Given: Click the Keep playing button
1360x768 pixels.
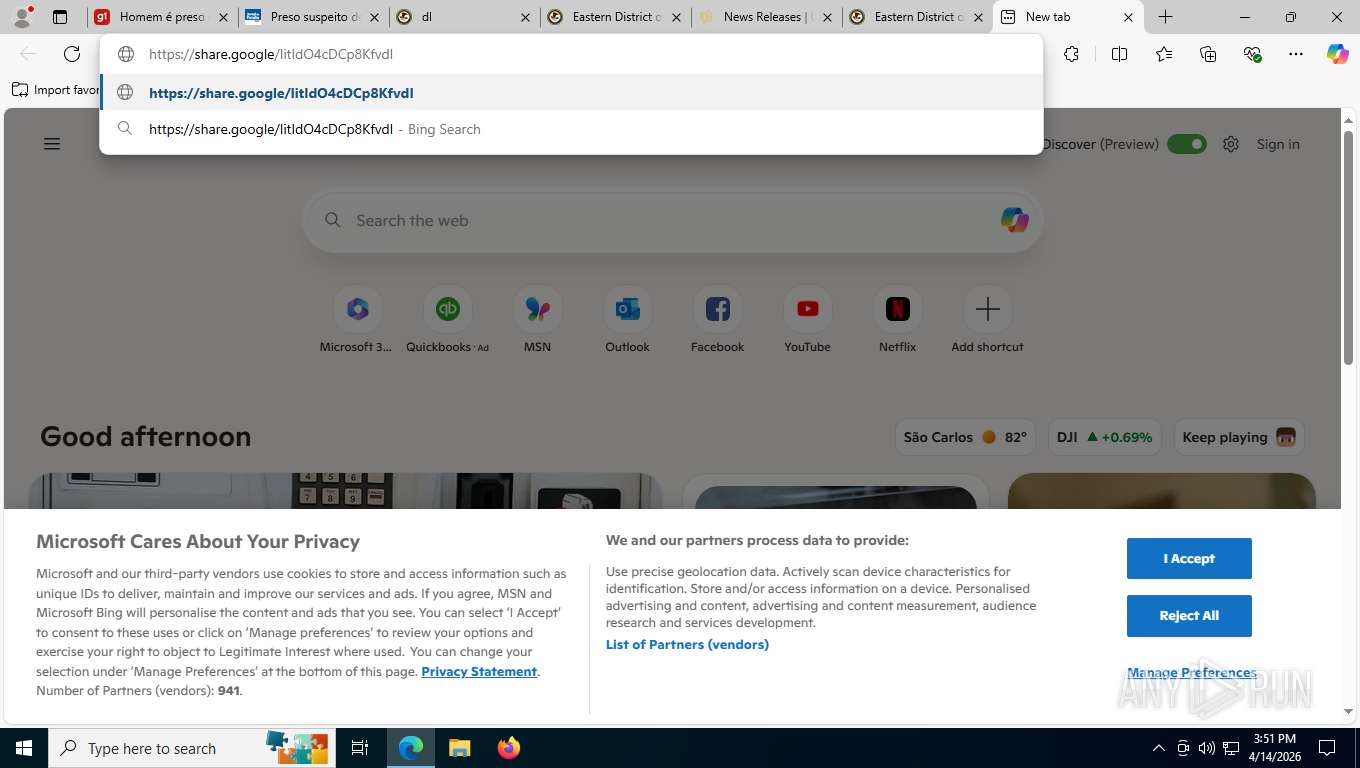Looking at the screenshot, I should pyautogui.click(x=1238, y=437).
